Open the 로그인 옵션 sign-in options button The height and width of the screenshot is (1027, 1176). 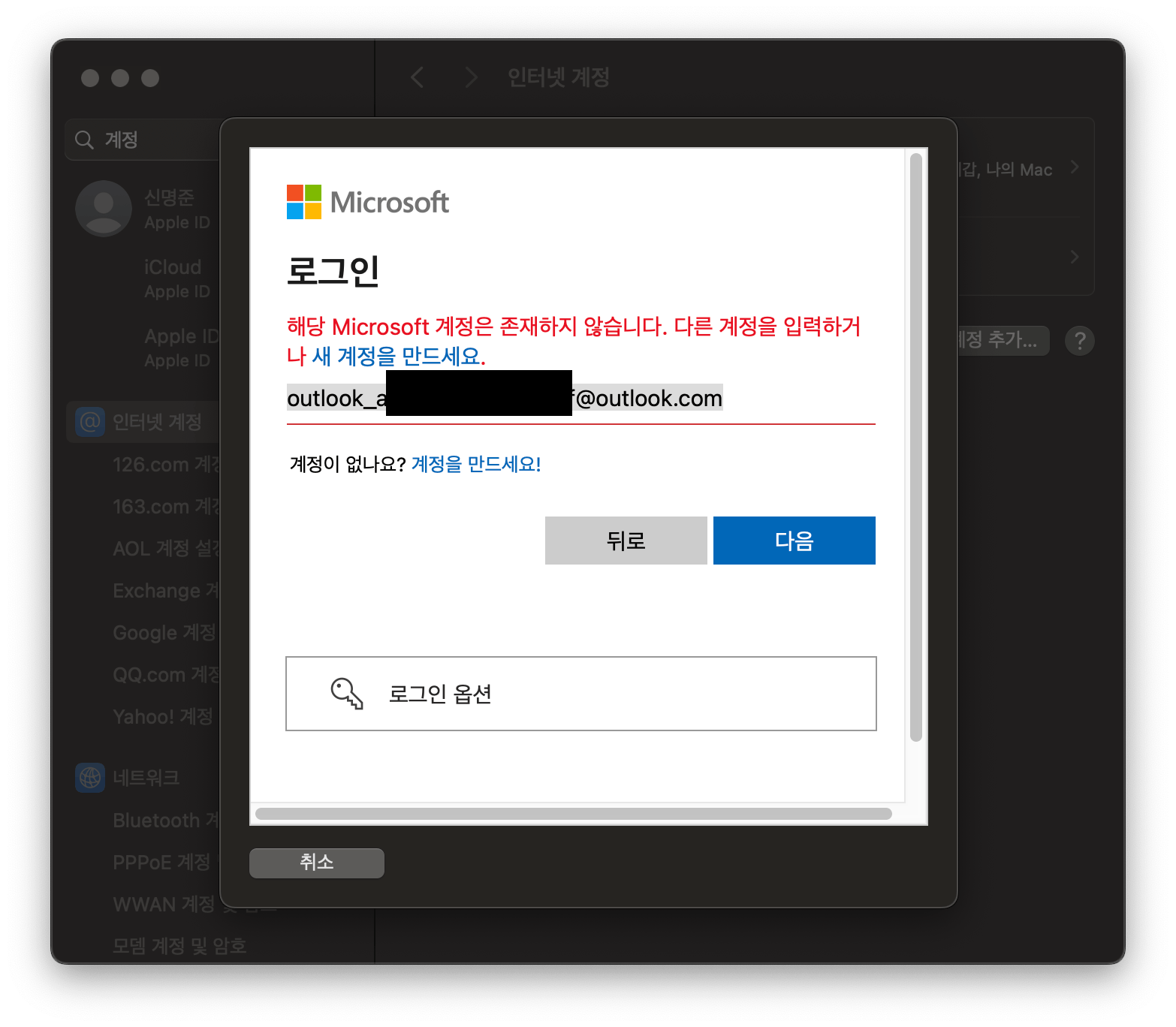click(581, 694)
